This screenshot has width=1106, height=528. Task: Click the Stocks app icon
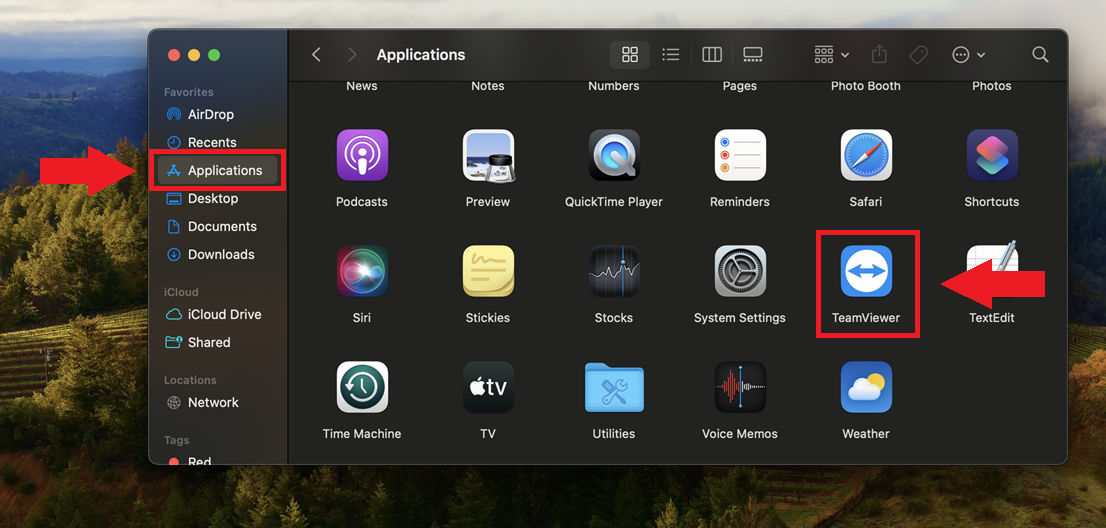[x=614, y=271]
